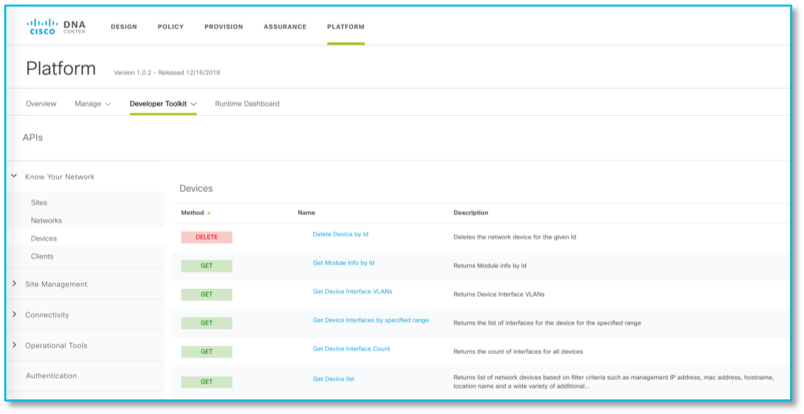Click the Site Management label
The image size is (804, 414).
click(x=56, y=284)
